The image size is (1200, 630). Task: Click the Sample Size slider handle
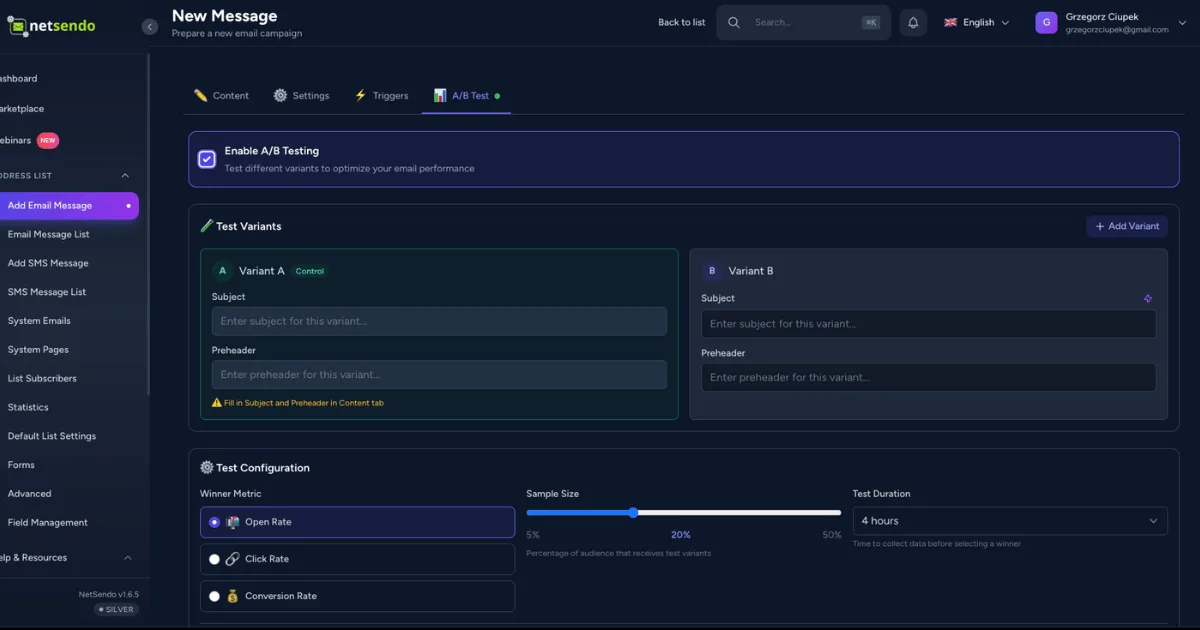pos(633,512)
